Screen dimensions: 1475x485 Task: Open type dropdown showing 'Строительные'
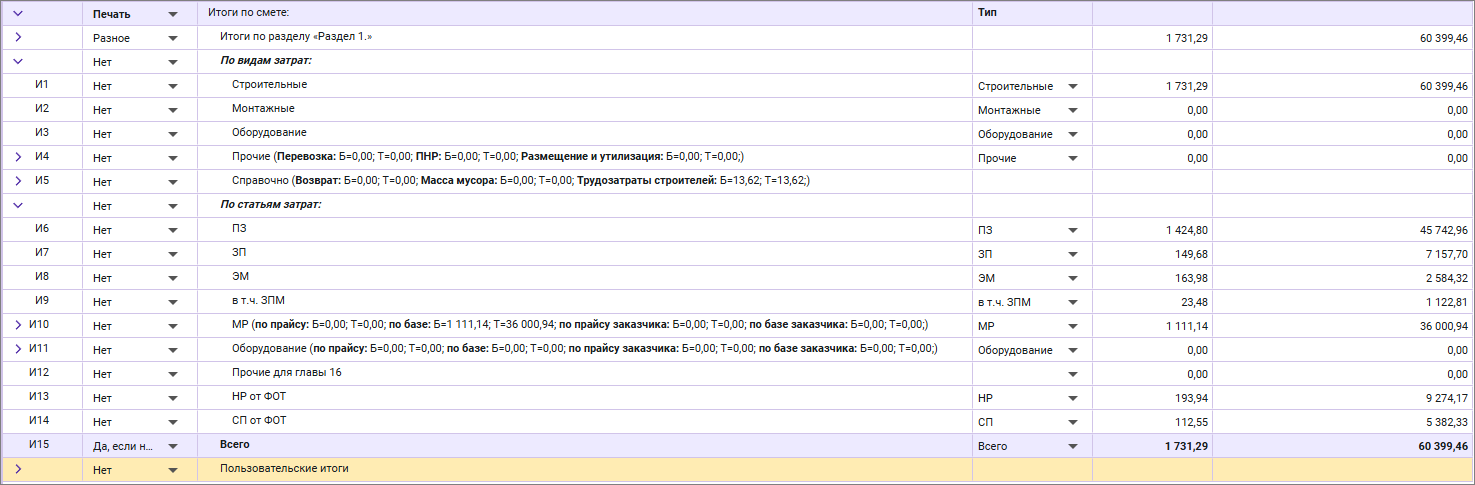(1073, 86)
